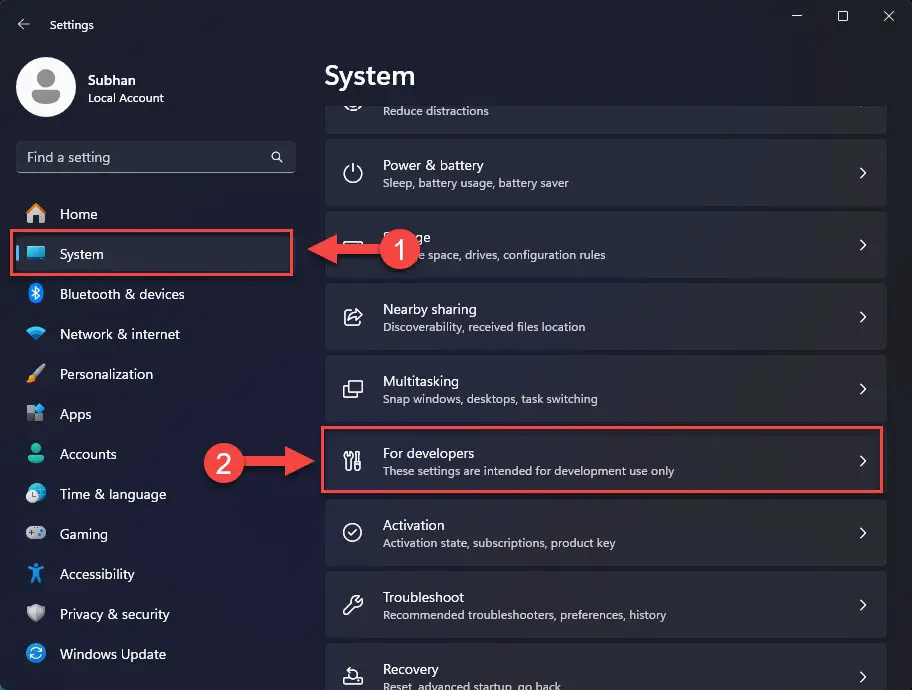Click the user profile avatar

[46, 87]
